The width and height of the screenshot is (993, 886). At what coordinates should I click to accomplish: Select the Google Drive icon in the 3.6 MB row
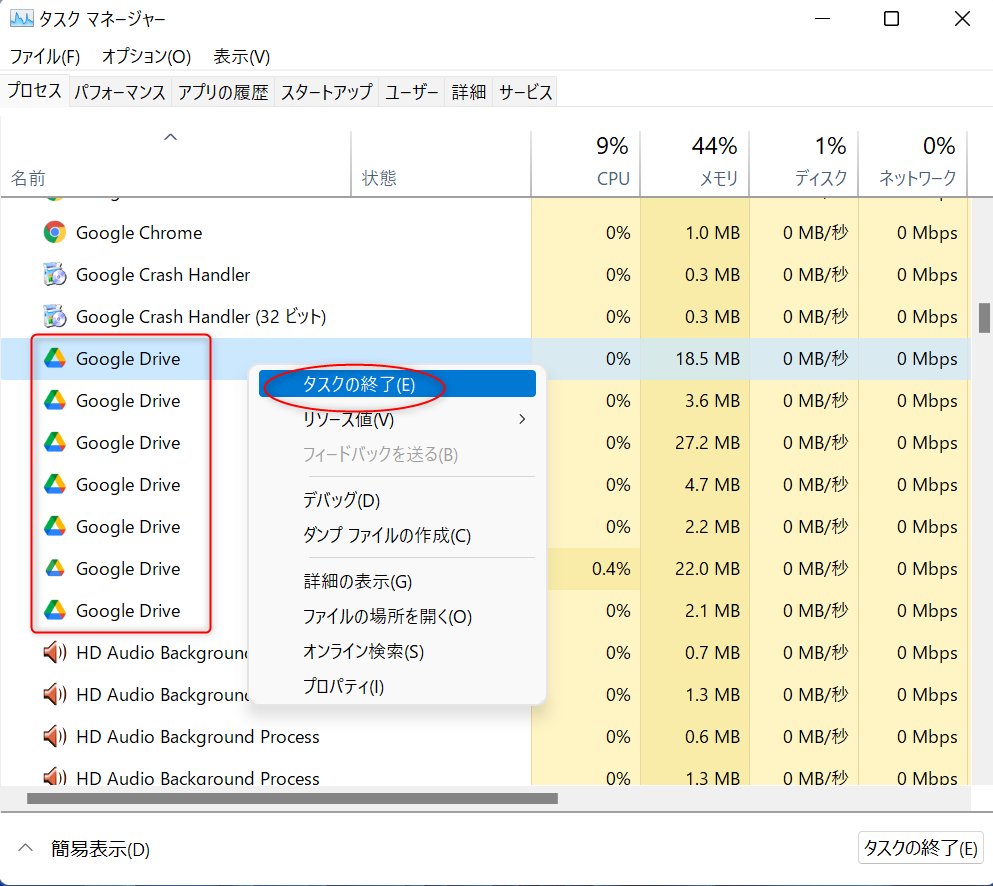(x=55, y=400)
